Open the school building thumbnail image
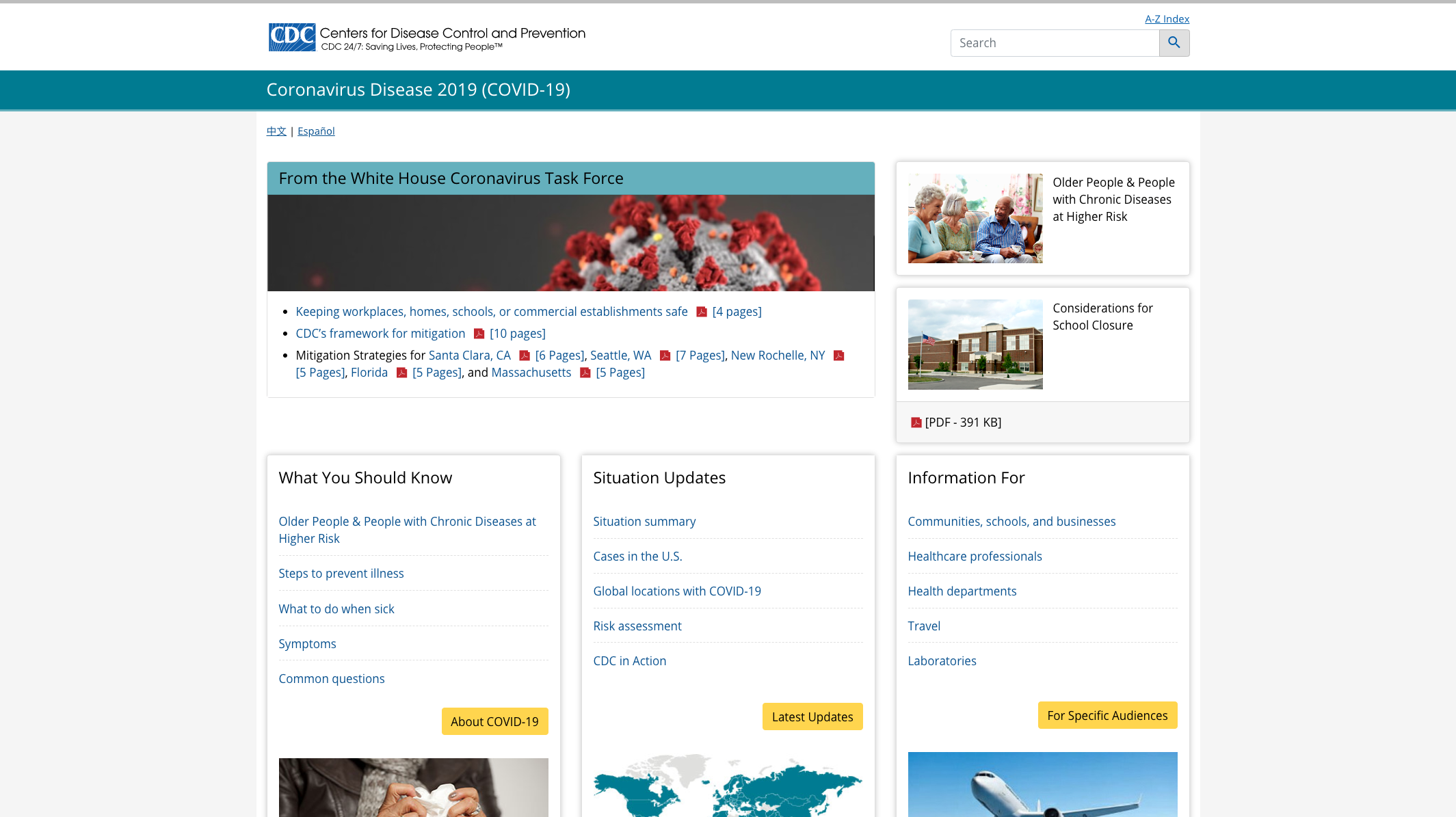This screenshot has height=817, width=1456. click(x=975, y=344)
